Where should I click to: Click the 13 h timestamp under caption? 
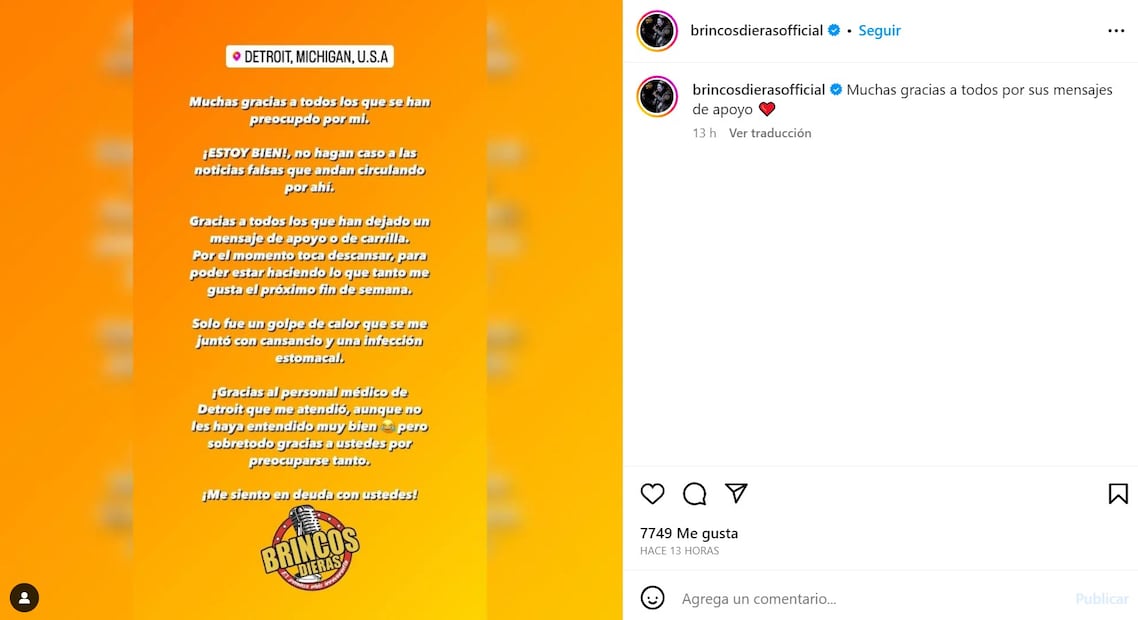(x=704, y=133)
